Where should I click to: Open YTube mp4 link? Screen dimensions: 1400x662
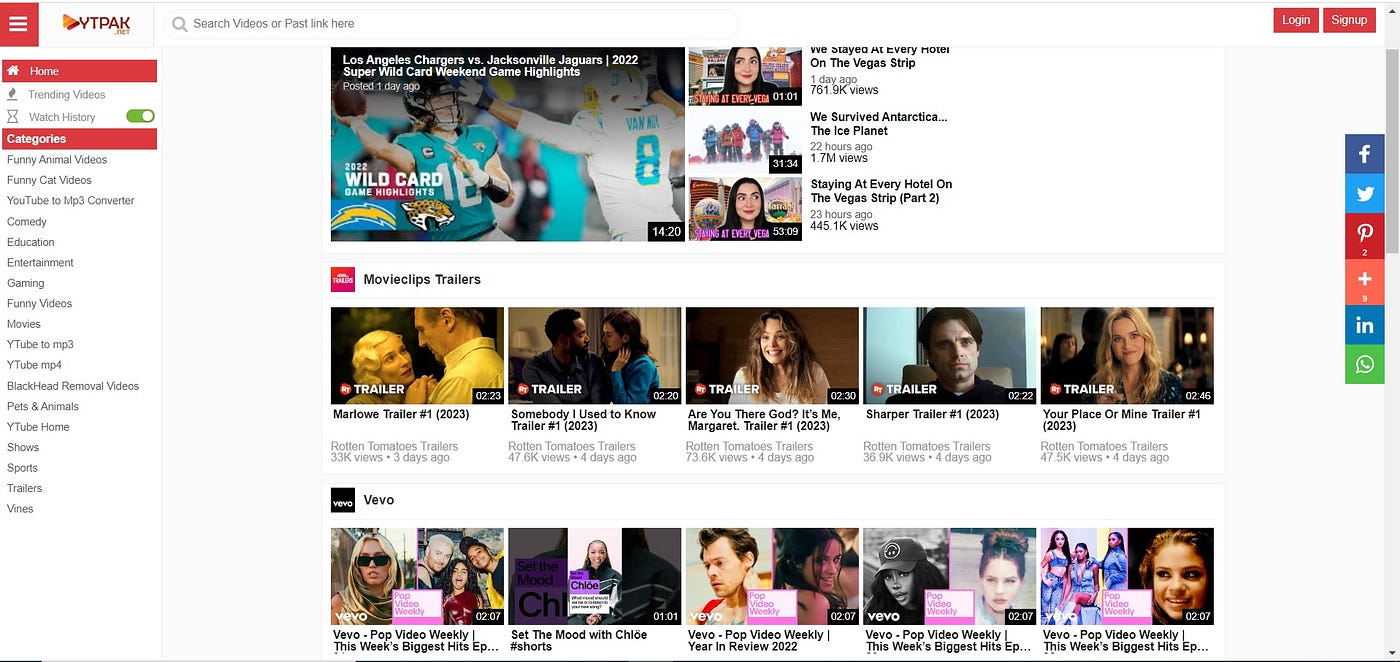pos(34,365)
